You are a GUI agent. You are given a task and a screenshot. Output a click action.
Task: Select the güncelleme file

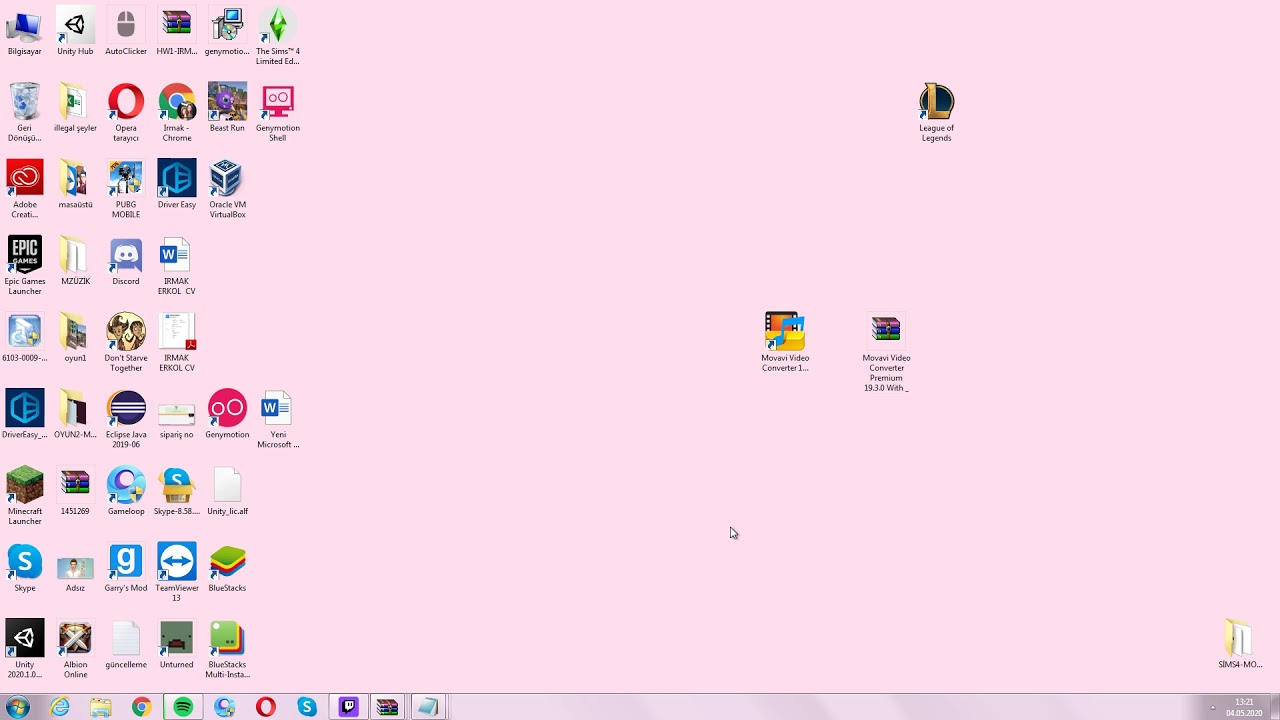tap(126, 645)
